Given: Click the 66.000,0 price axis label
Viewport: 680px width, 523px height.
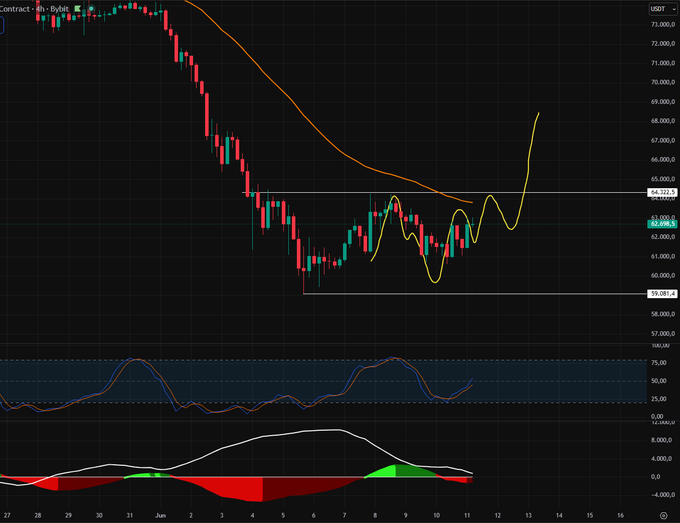Looking at the screenshot, I should [x=663, y=159].
